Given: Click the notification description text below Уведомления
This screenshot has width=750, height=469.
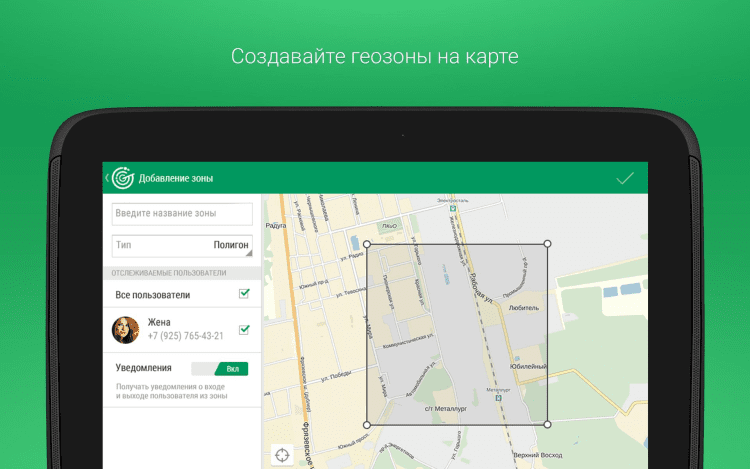Looking at the screenshot, I should coord(171,391).
